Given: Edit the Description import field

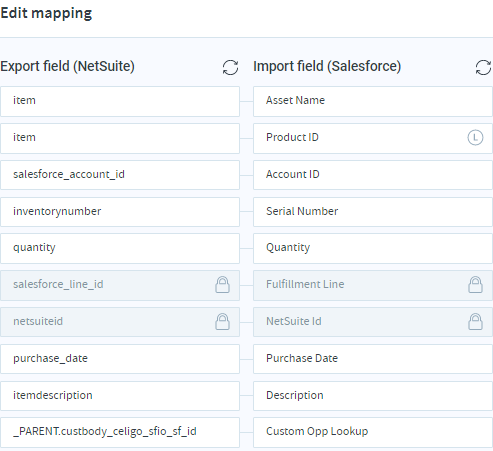Looking at the screenshot, I should point(373,396).
